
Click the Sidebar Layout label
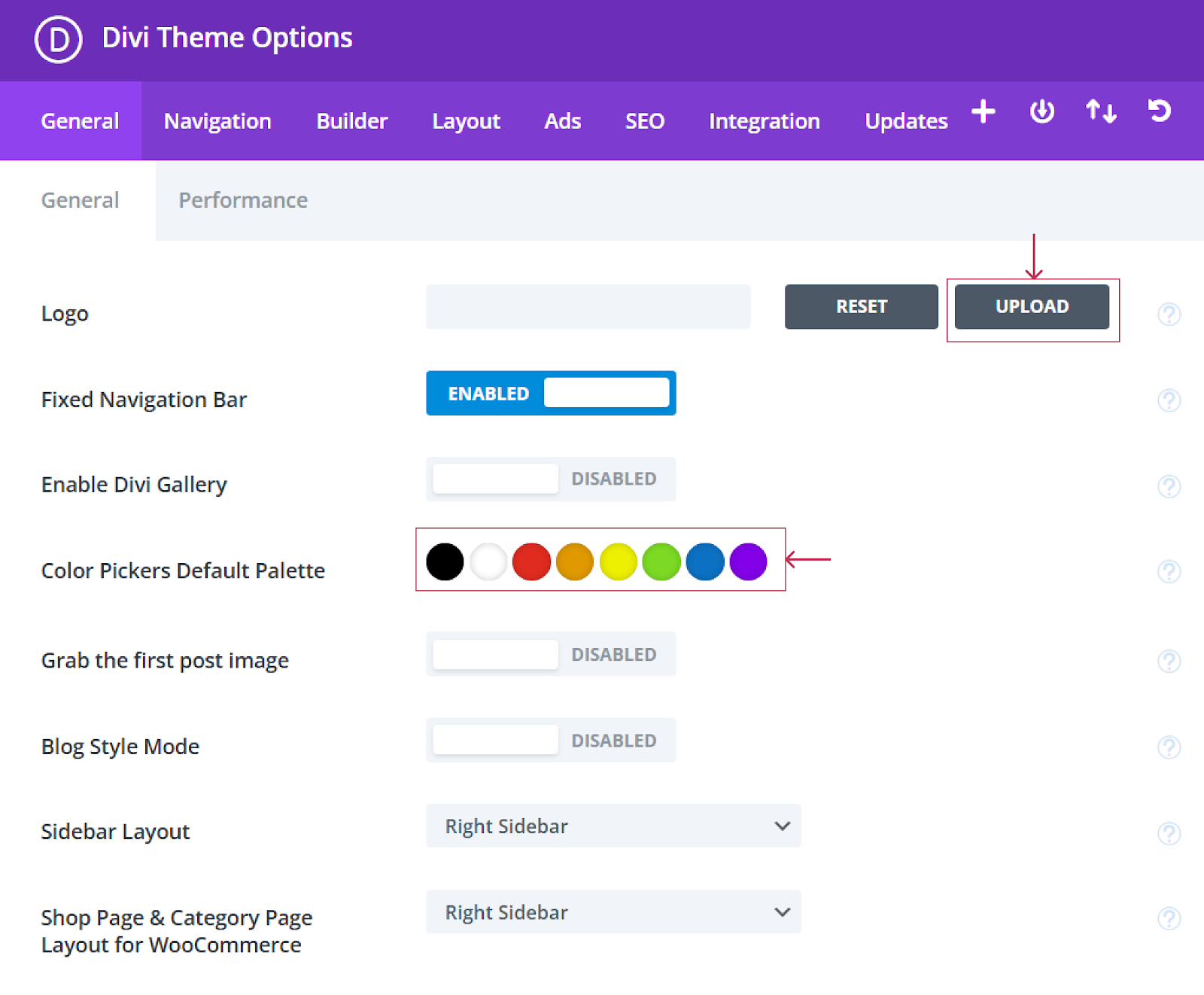115,832
